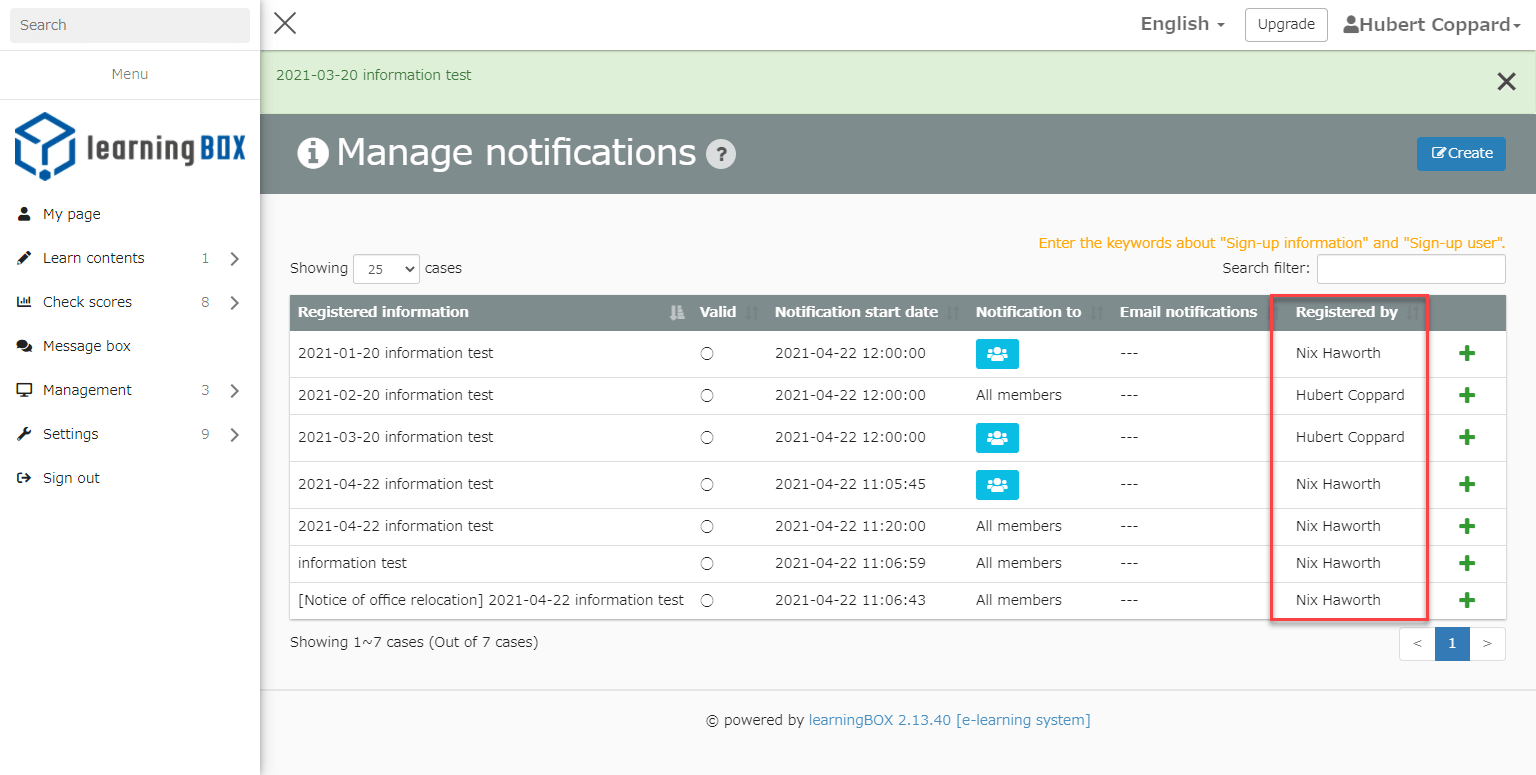This screenshot has height=775, width=1536.
Task: Open the learningBOX 2.13.40 footer link
Action: point(949,720)
